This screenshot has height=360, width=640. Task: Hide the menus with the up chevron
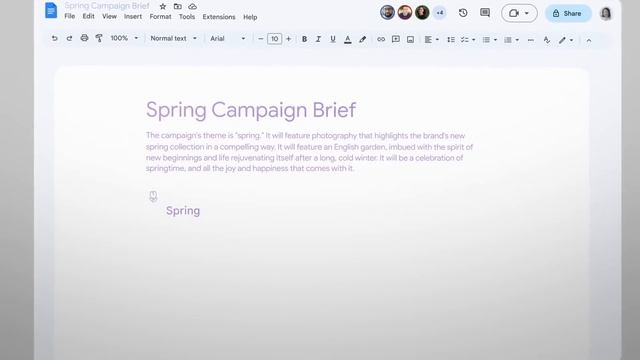(x=589, y=40)
